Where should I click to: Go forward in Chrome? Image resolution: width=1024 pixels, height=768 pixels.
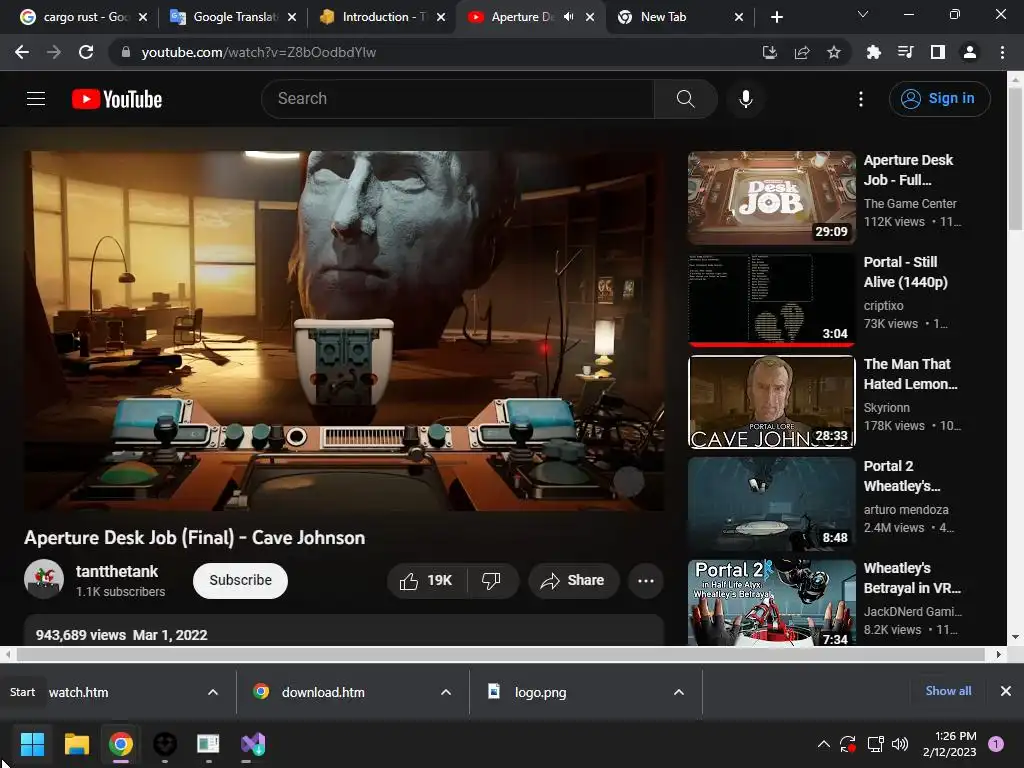tap(54, 52)
